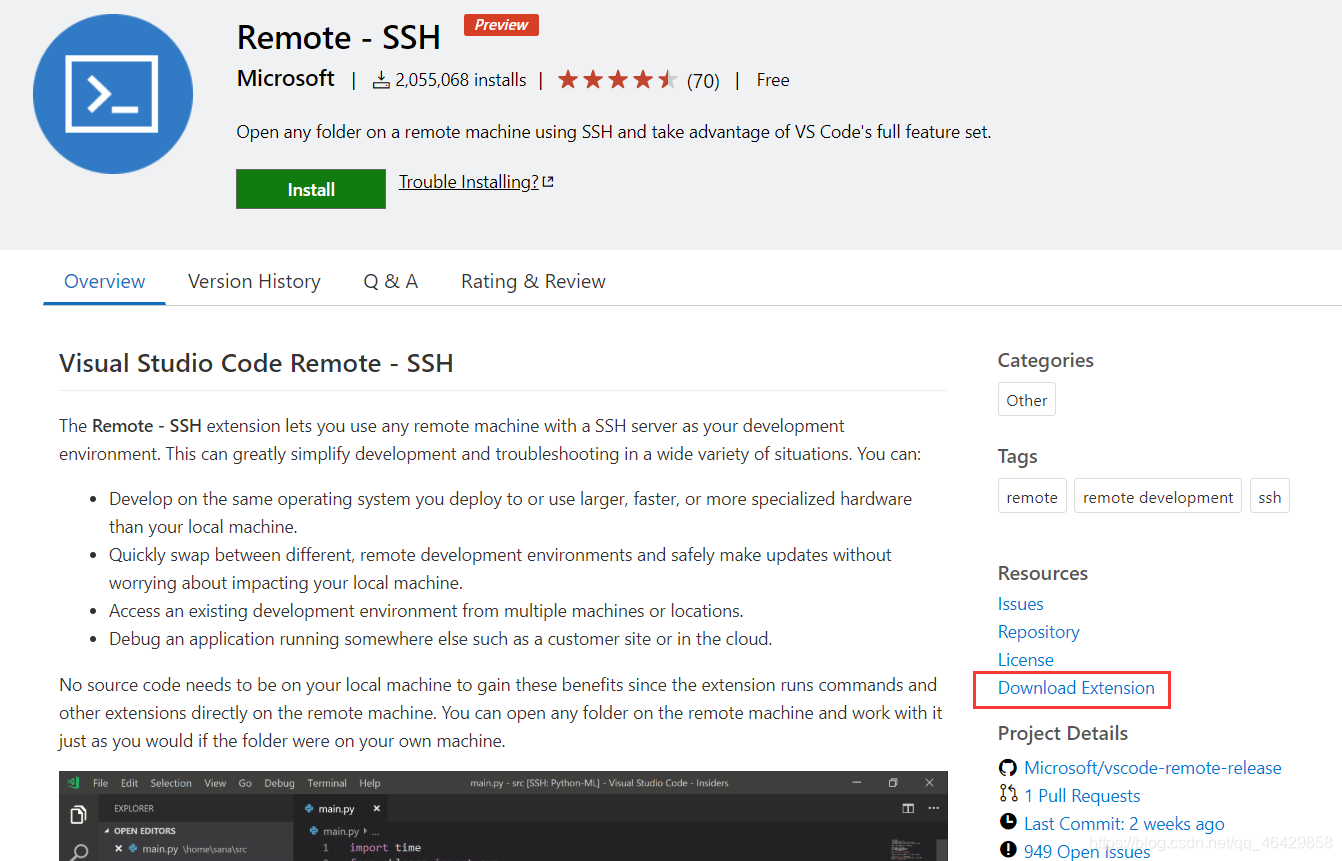The height and width of the screenshot is (861, 1342).
Task: Open the Last Commit: 2 weeks ago link
Action: [x=1124, y=824]
